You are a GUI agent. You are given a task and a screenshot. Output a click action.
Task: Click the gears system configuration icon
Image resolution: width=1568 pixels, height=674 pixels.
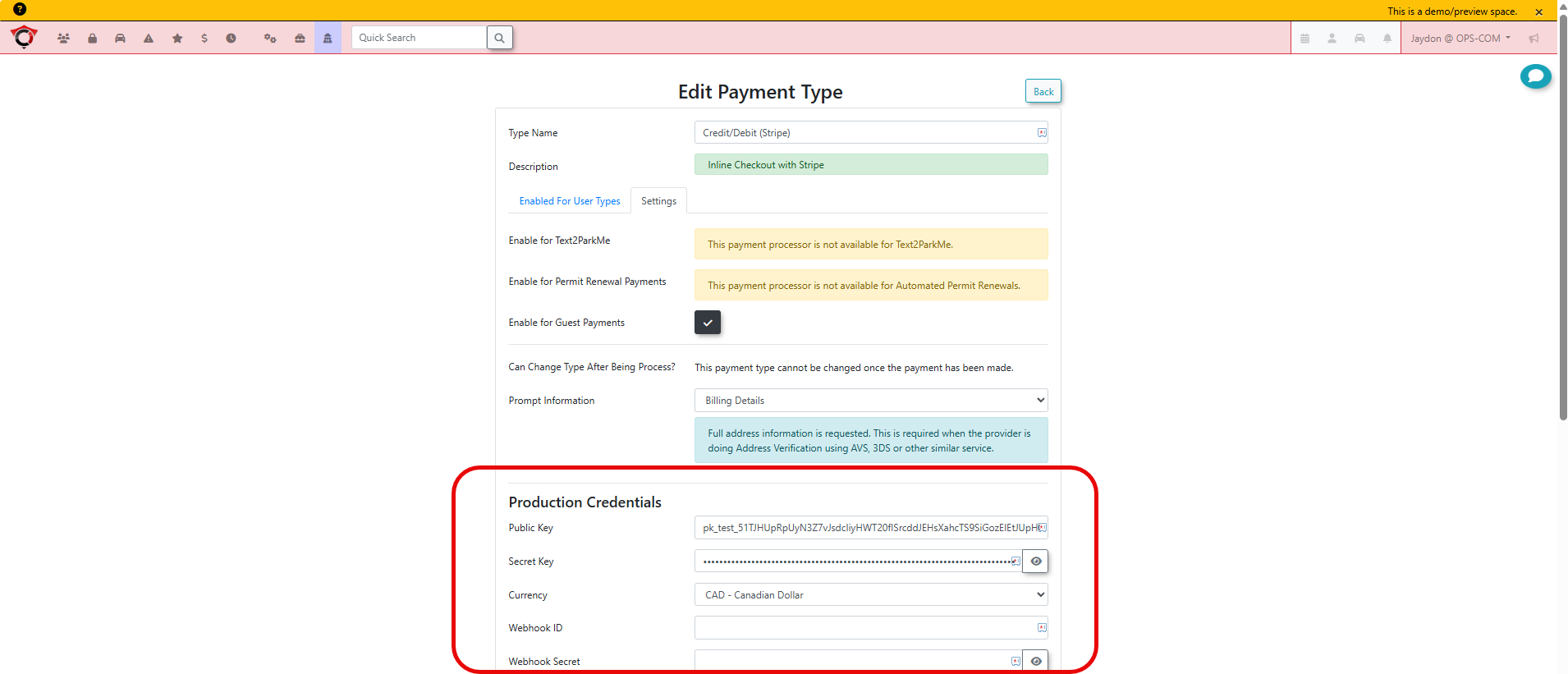point(270,39)
